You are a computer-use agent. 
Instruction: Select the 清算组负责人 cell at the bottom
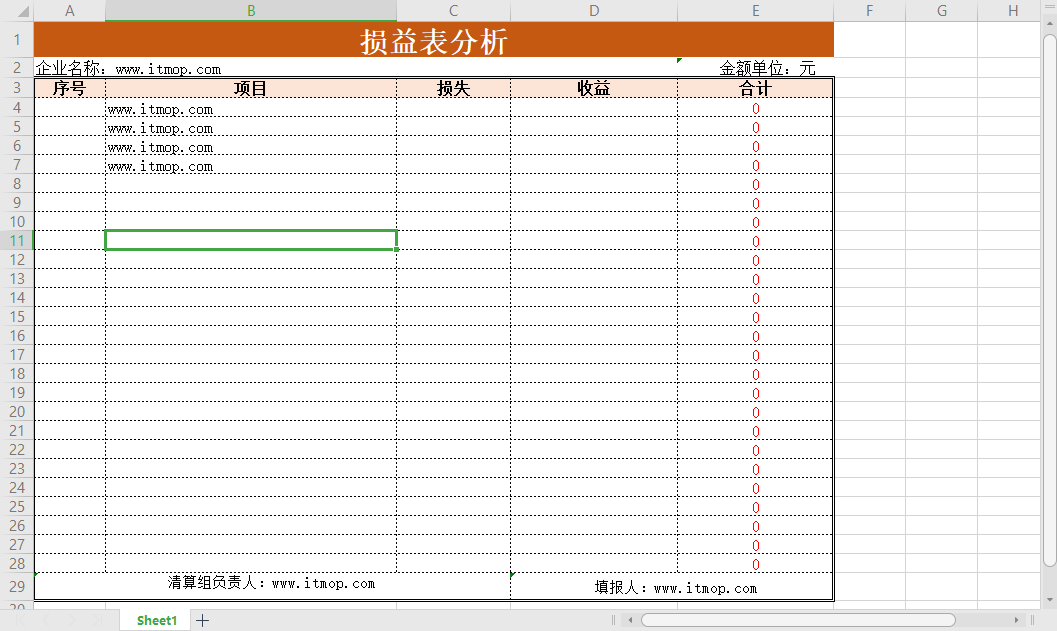point(271,583)
